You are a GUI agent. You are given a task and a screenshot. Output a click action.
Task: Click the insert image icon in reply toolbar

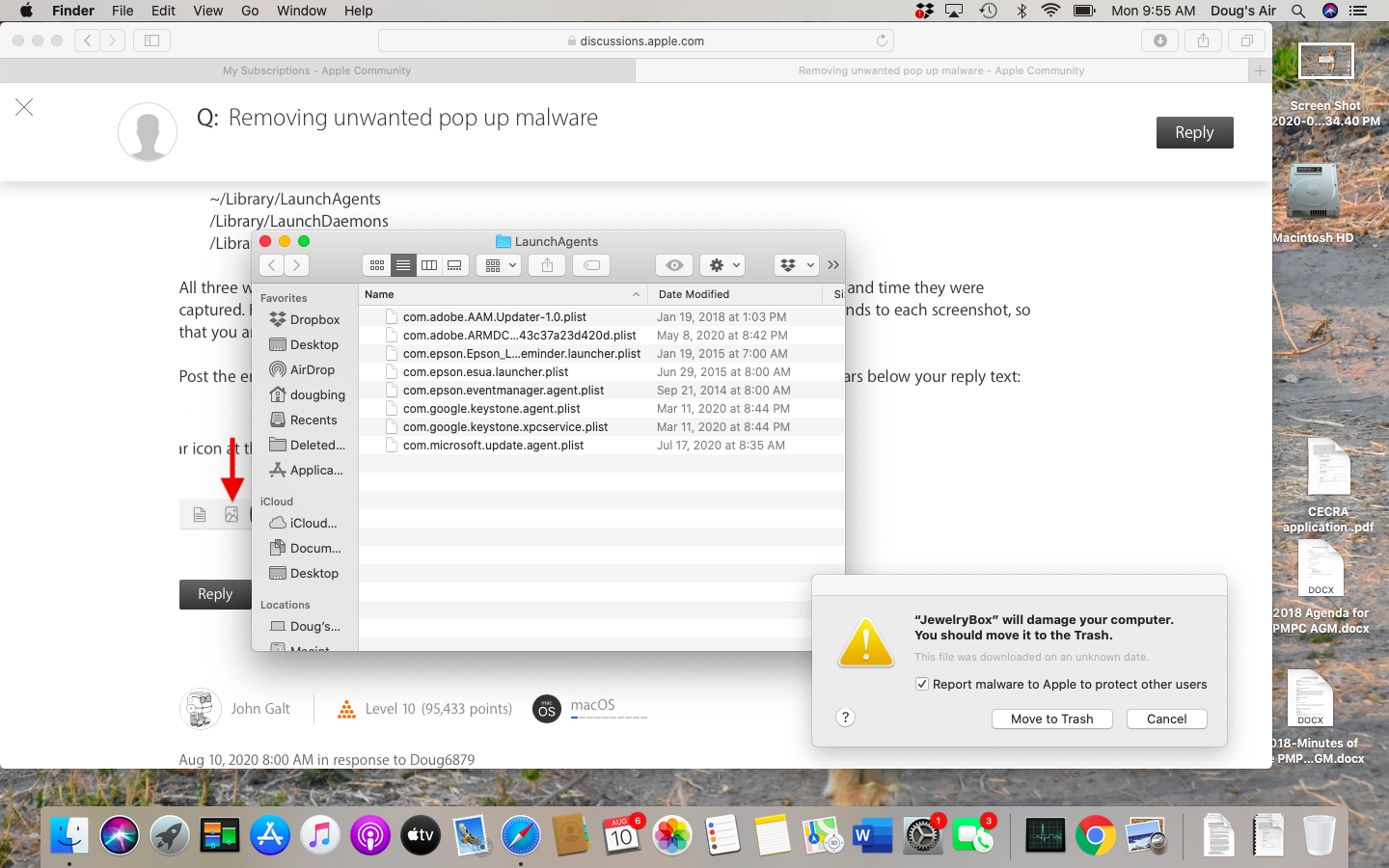(231, 515)
